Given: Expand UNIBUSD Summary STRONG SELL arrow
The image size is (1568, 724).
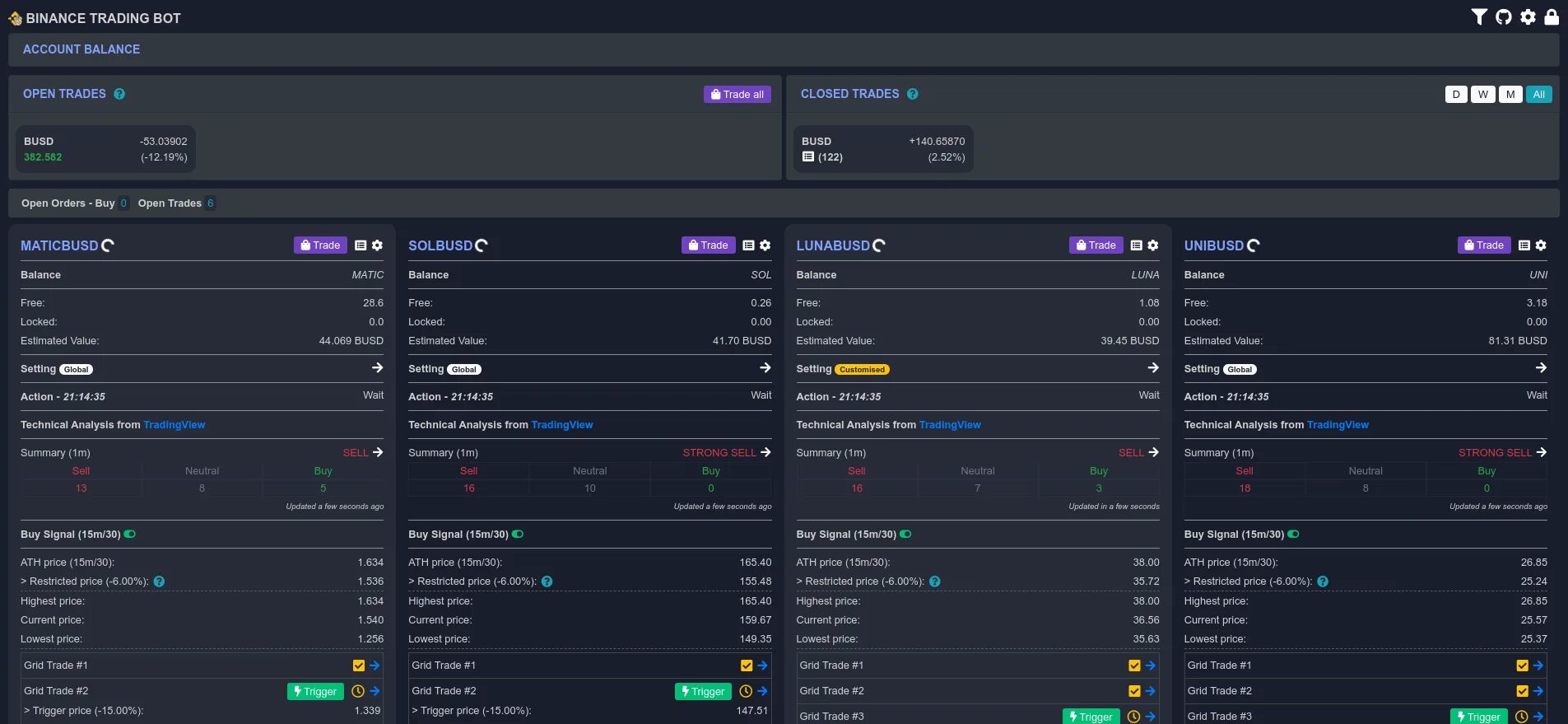Looking at the screenshot, I should [1541, 452].
